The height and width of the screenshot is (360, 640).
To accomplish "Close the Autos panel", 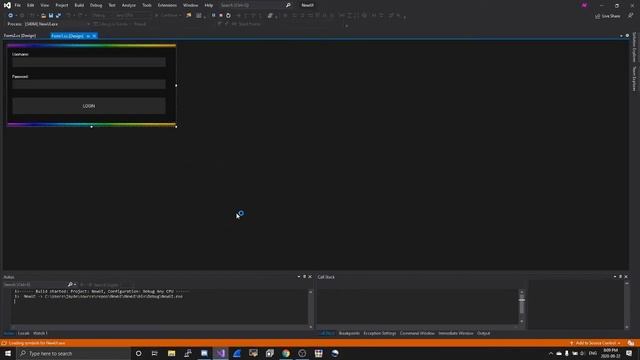I will pos(310,277).
